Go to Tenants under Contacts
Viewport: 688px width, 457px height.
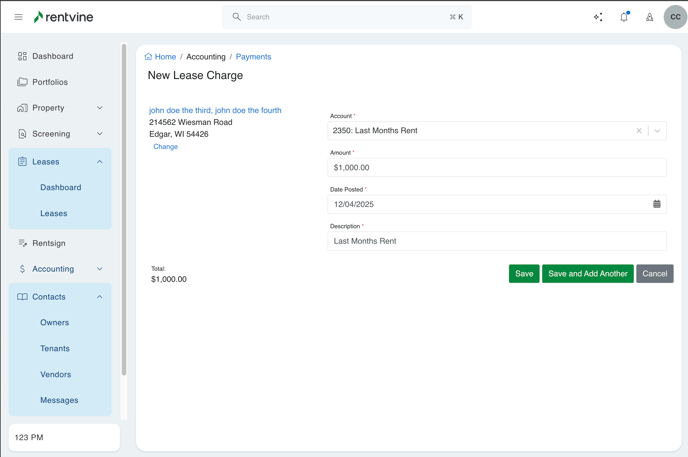pos(55,349)
